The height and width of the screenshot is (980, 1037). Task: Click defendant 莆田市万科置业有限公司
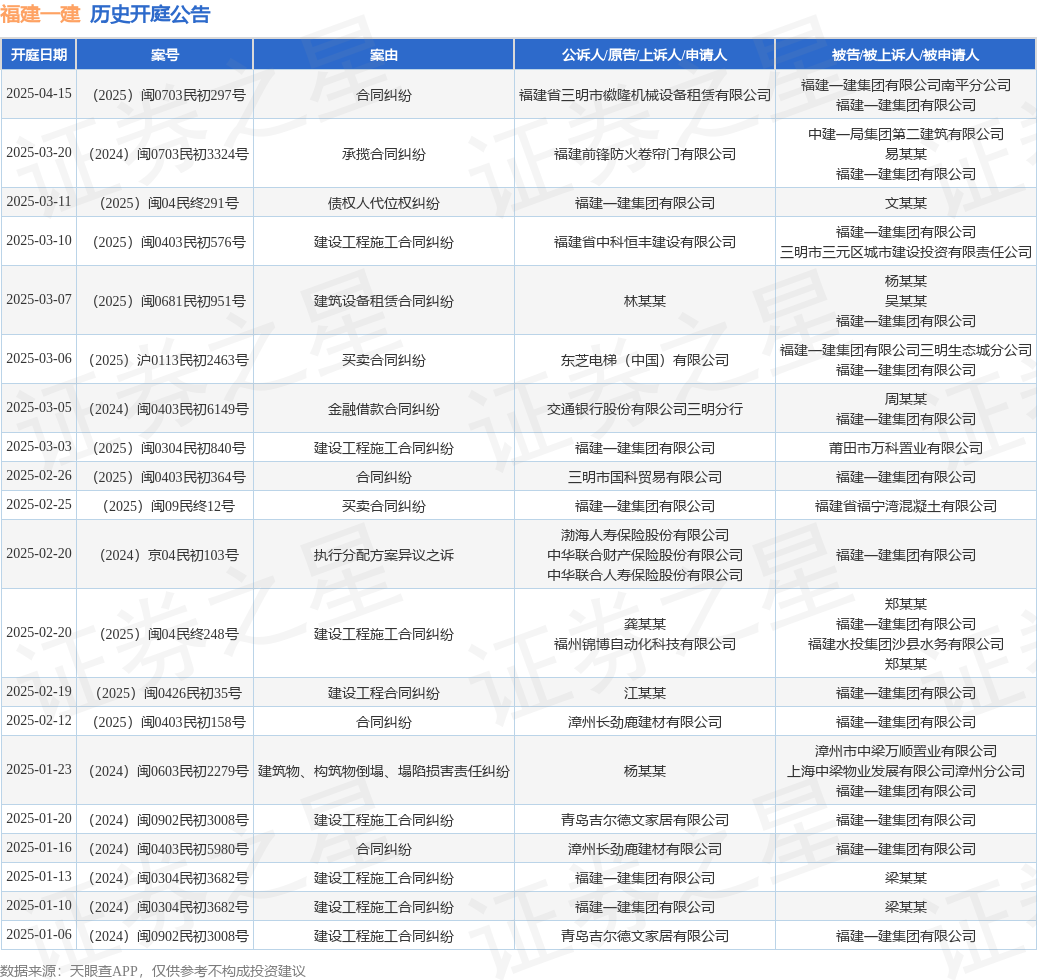click(x=905, y=448)
